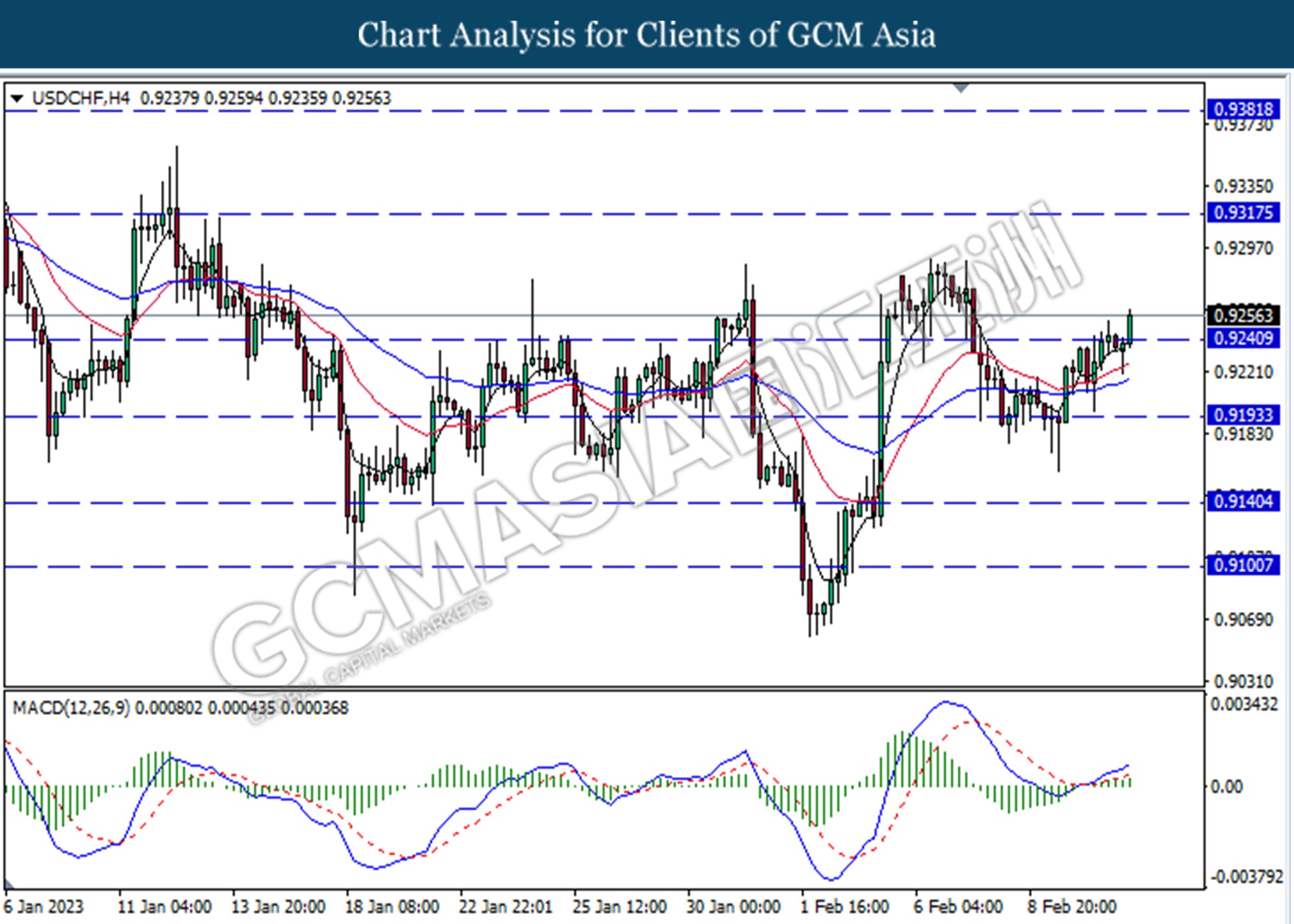Click the small corner arrow at MACD bottom-left

click(x=9, y=884)
